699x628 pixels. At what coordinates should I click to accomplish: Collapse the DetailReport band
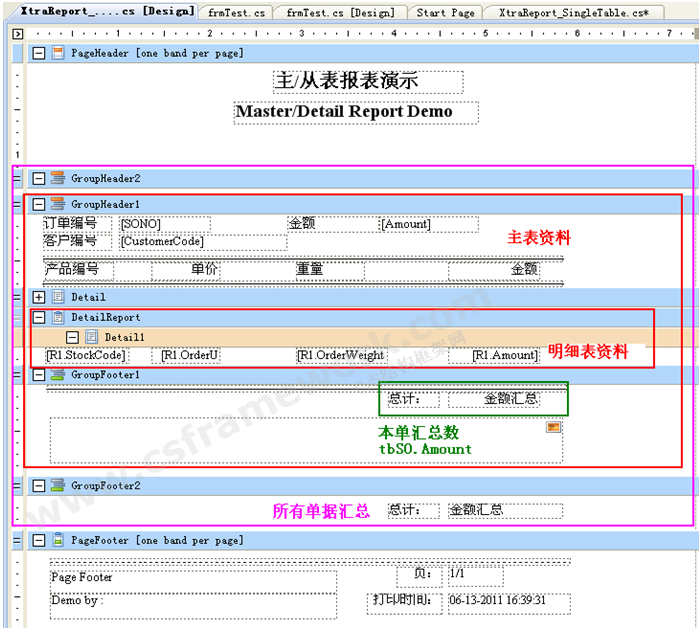[39, 317]
